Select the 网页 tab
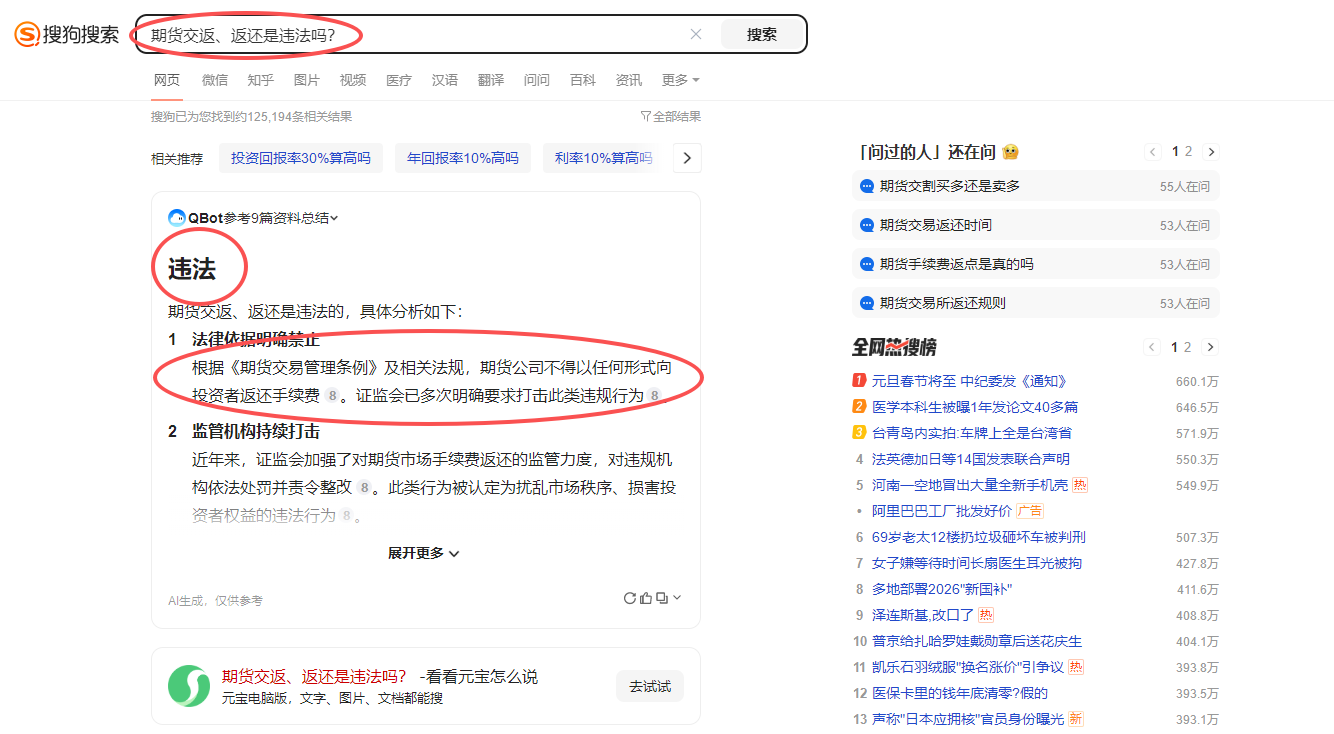The image size is (1334, 734). [x=167, y=80]
